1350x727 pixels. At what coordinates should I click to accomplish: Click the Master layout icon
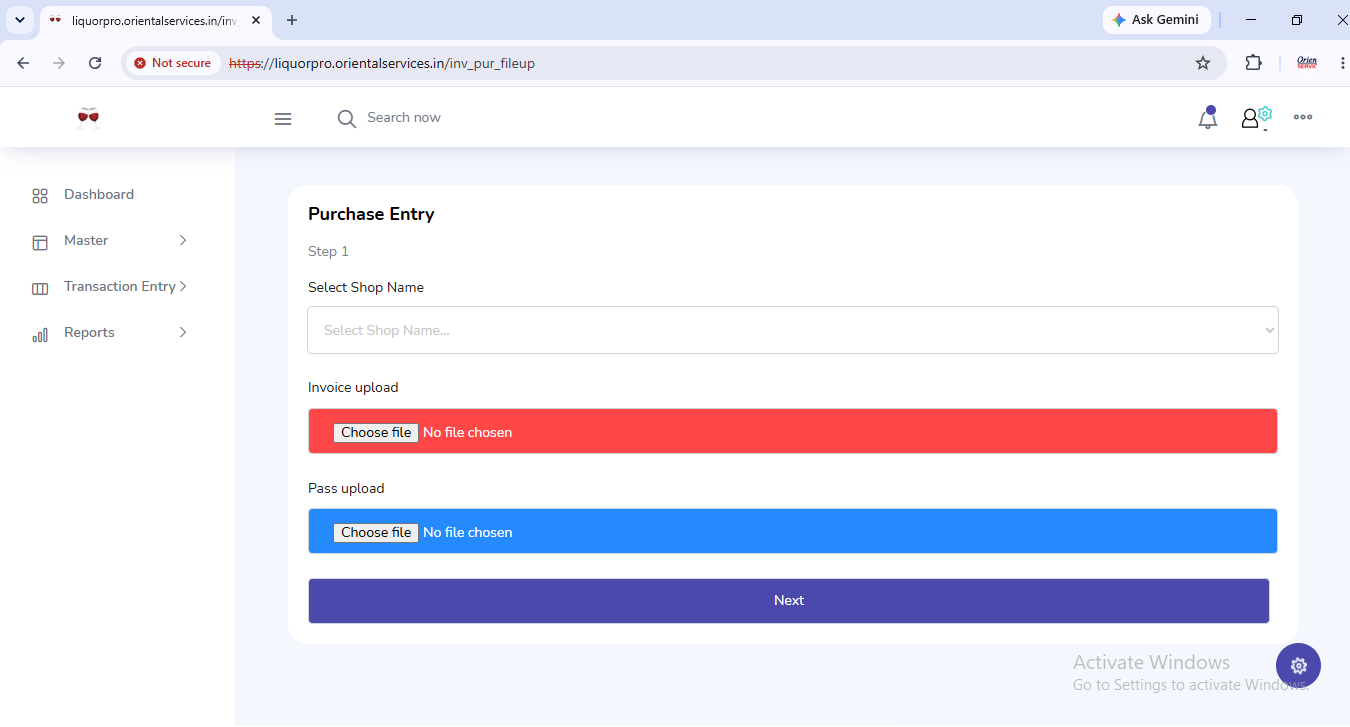[x=40, y=242]
